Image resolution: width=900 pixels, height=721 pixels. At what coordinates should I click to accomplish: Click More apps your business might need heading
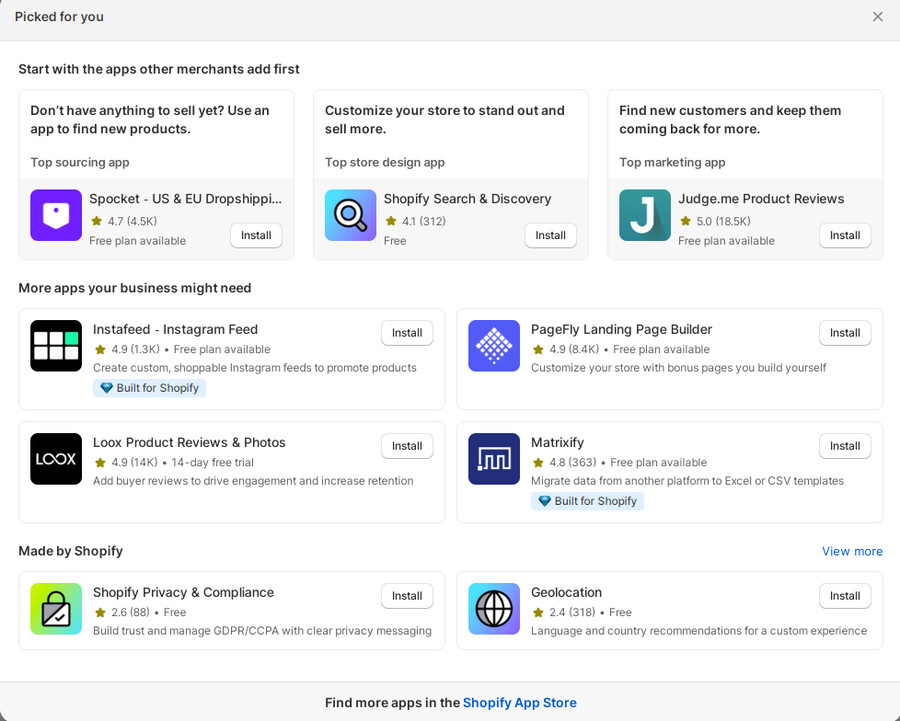tap(135, 288)
